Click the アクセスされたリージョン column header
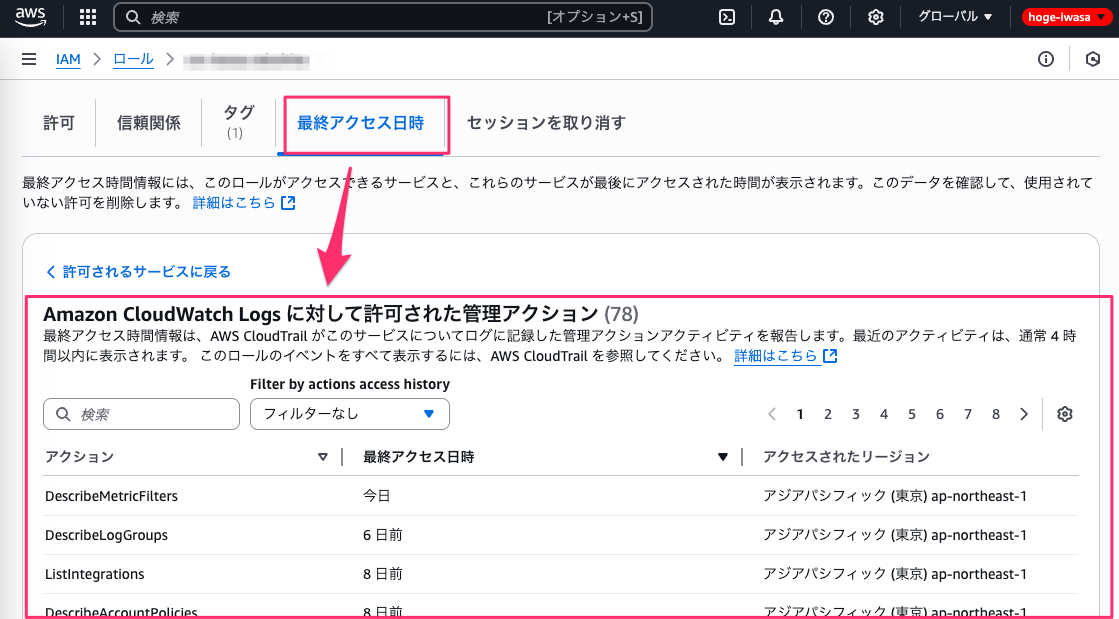The width and height of the screenshot is (1119, 619). (846, 457)
